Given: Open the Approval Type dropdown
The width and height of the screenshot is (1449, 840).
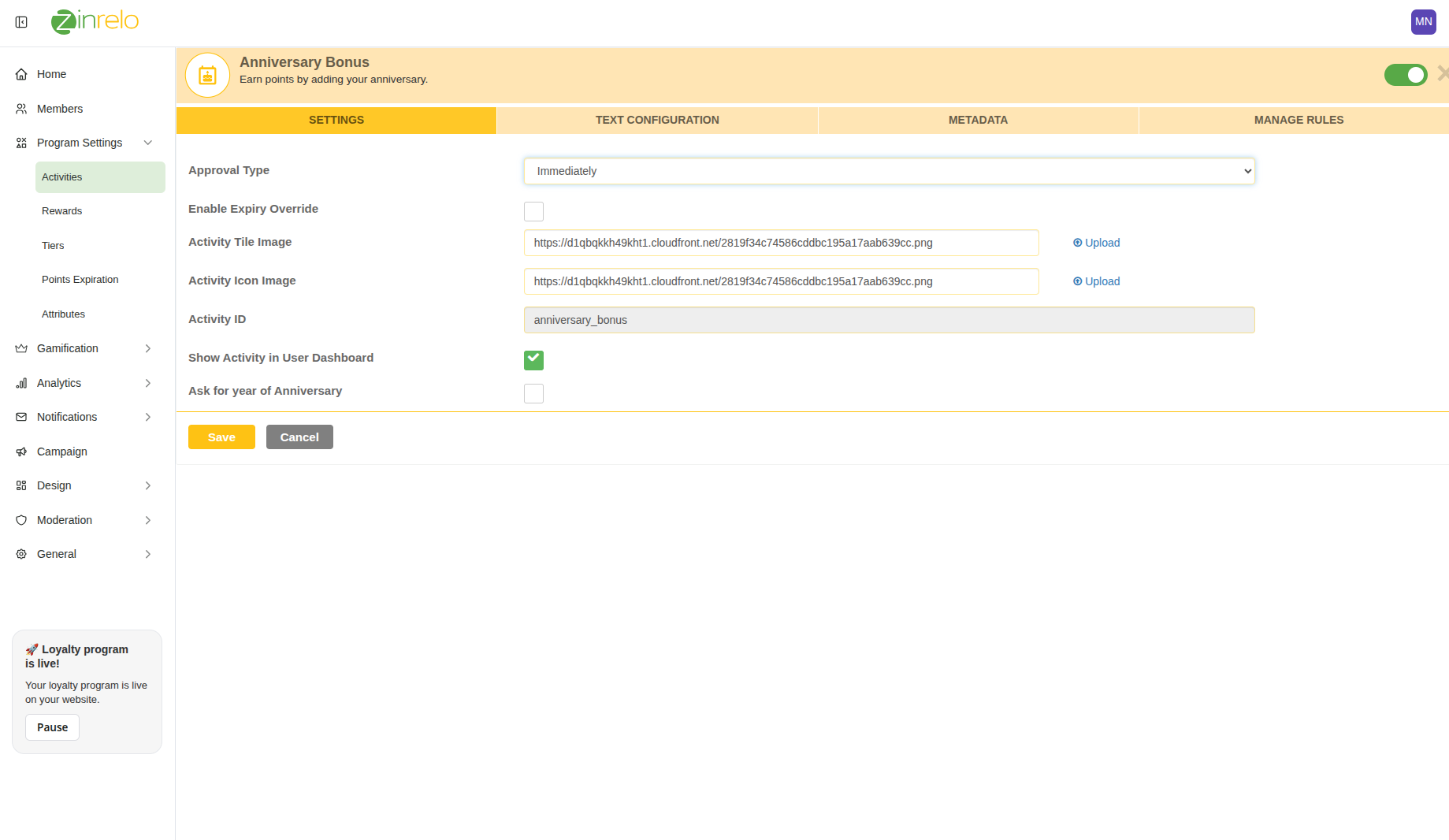Looking at the screenshot, I should (x=889, y=171).
